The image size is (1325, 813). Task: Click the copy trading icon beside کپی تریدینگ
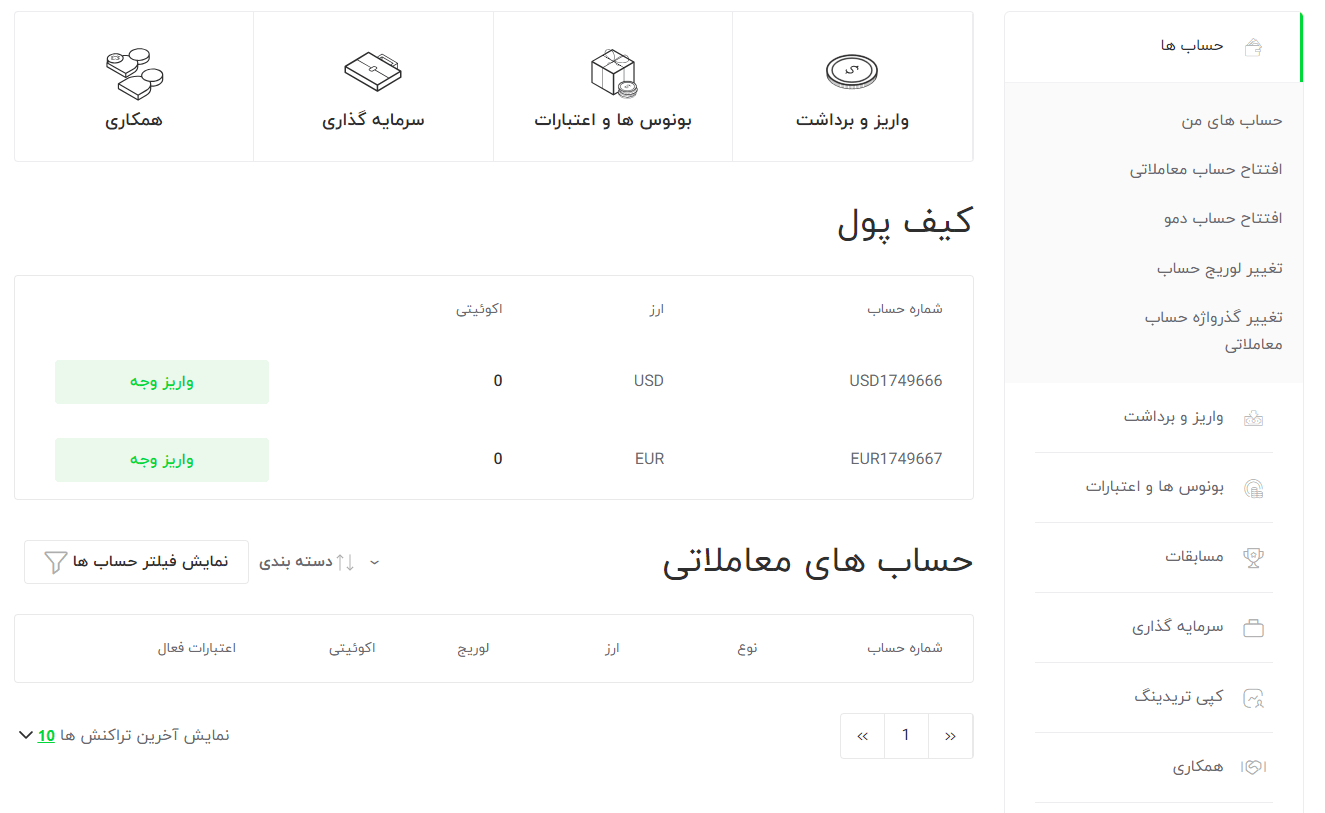[x=1253, y=698]
